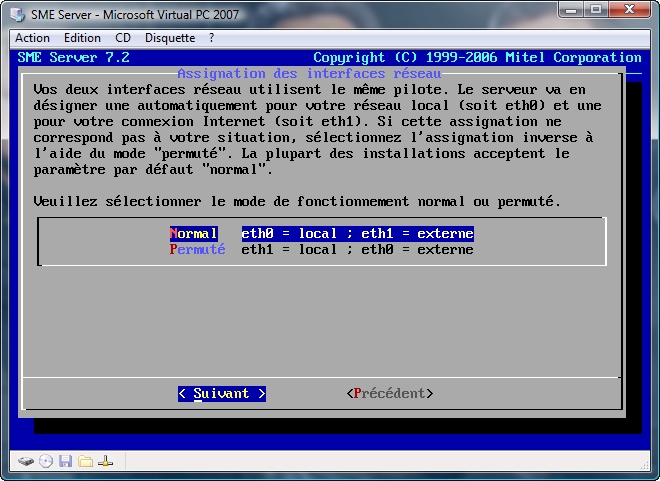660x481 pixels.
Task: Click the 'SME Server 7.2' header text
Action: pyautogui.click(x=74, y=57)
